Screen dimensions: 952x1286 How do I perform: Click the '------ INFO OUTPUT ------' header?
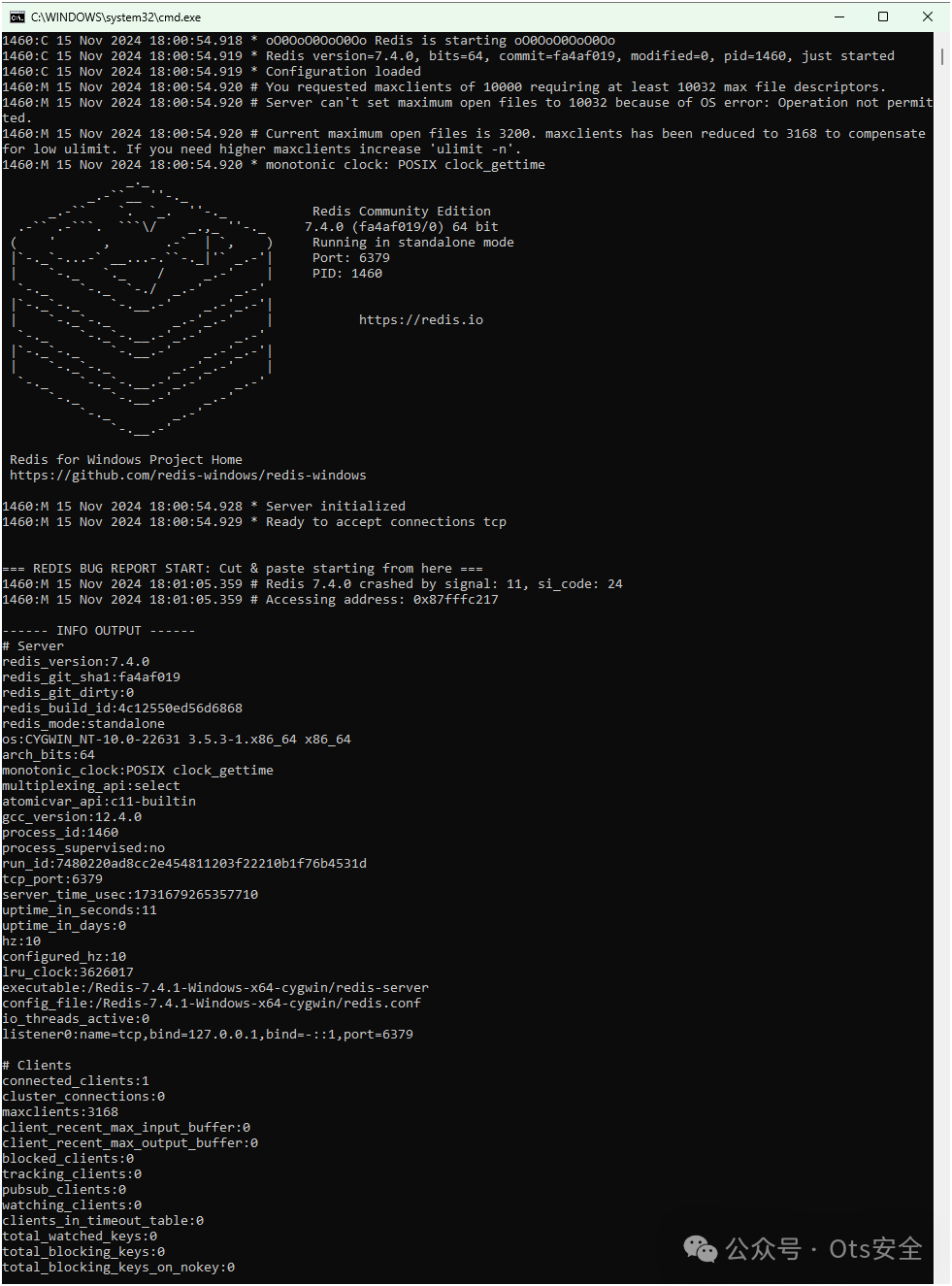[x=99, y=631]
